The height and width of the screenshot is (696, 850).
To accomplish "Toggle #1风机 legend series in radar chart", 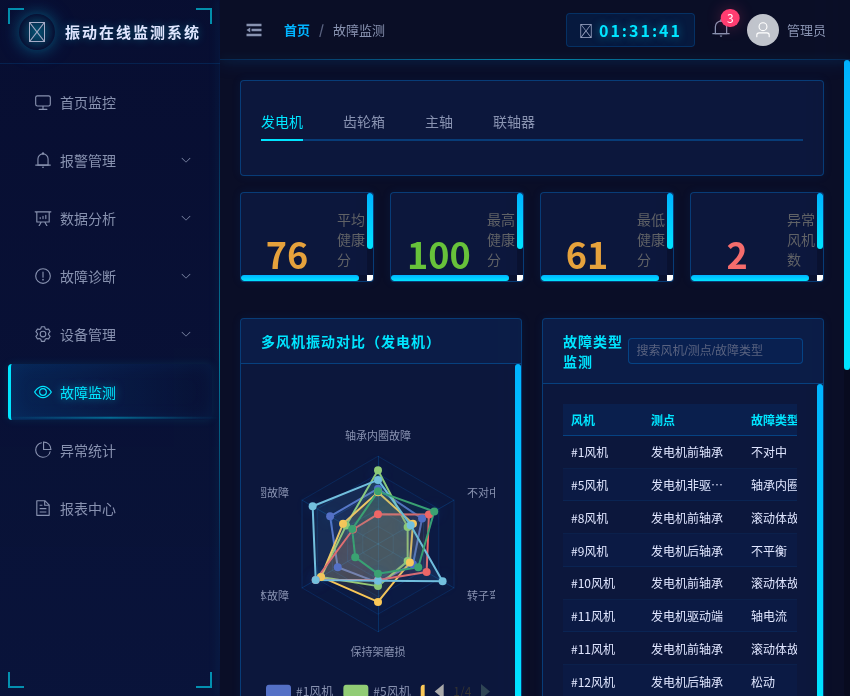I will 300,691.
